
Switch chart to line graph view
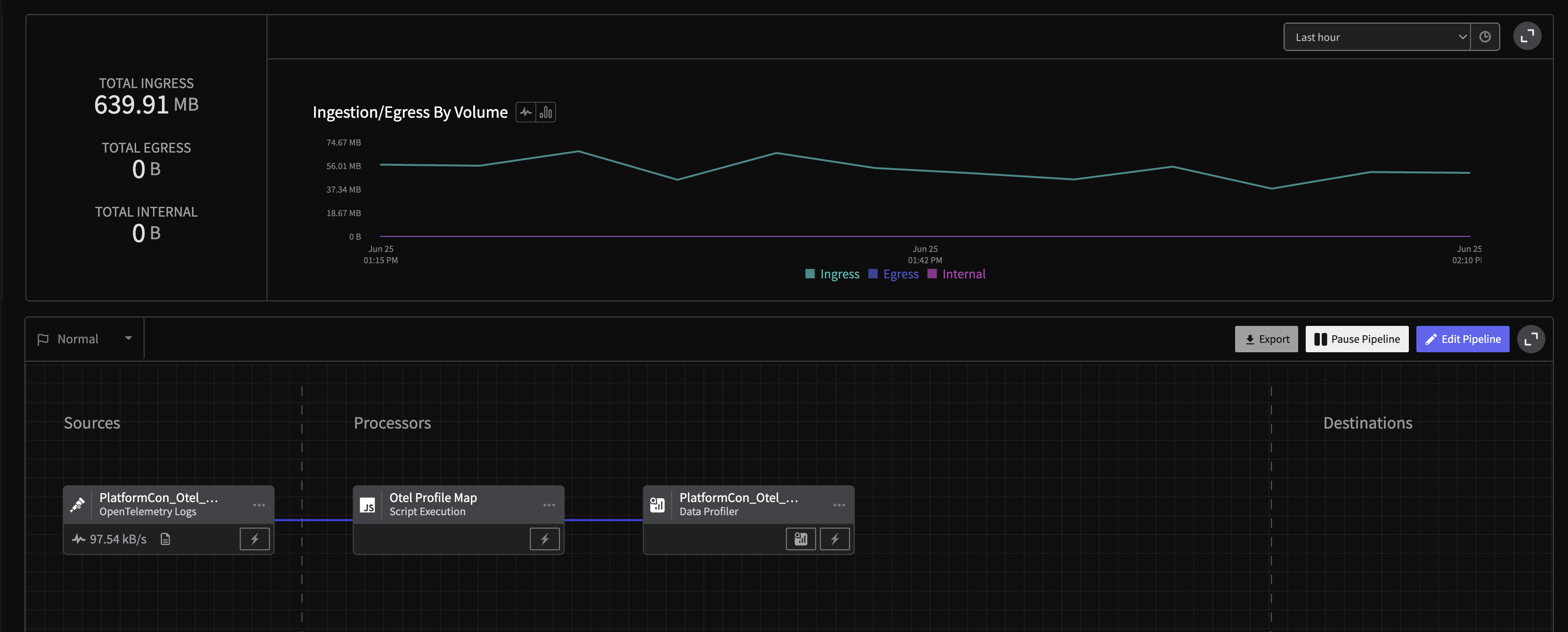pyautogui.click(x=526, y=112)
